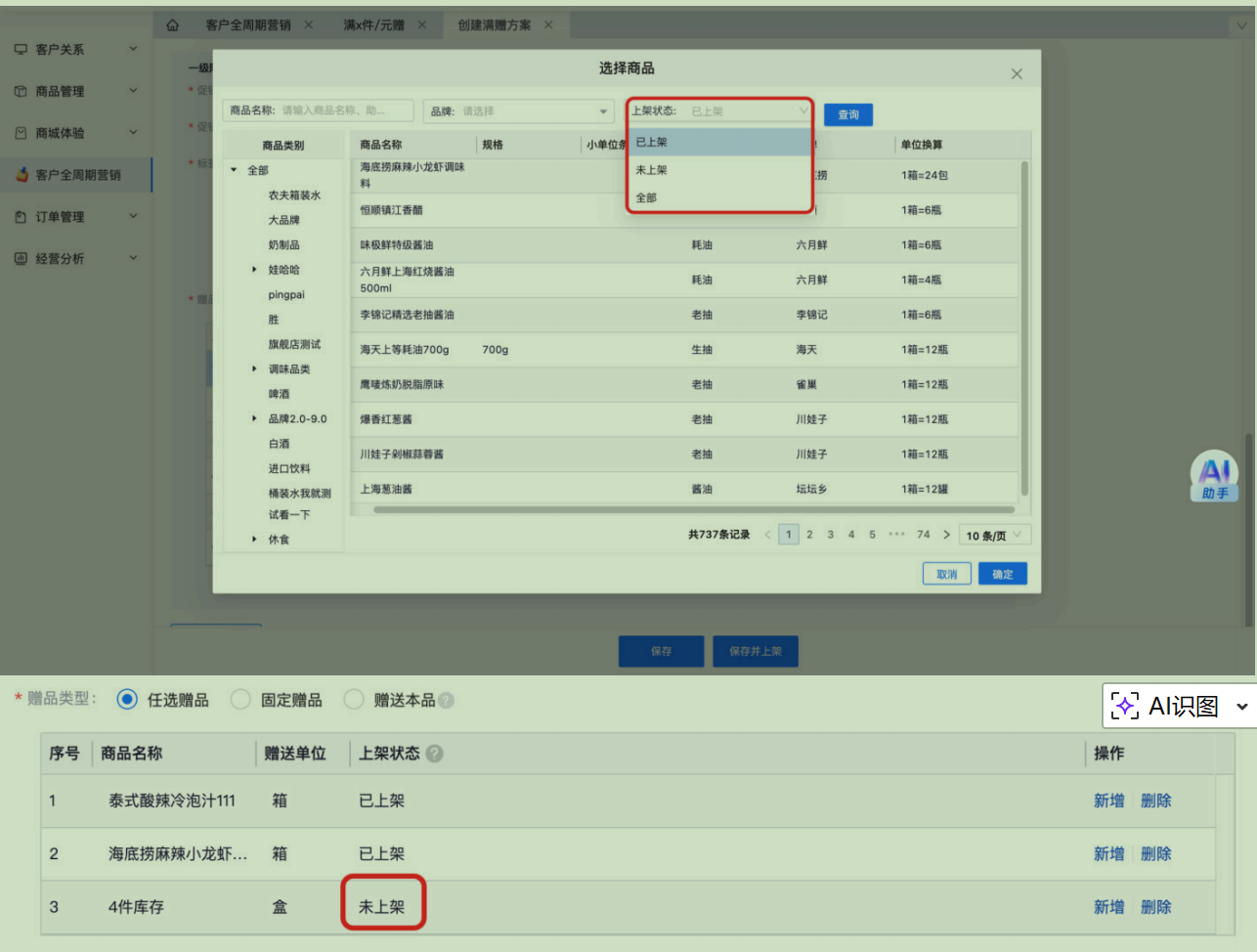Expand the 娃哈哈 category tree node

coord(254,270)
